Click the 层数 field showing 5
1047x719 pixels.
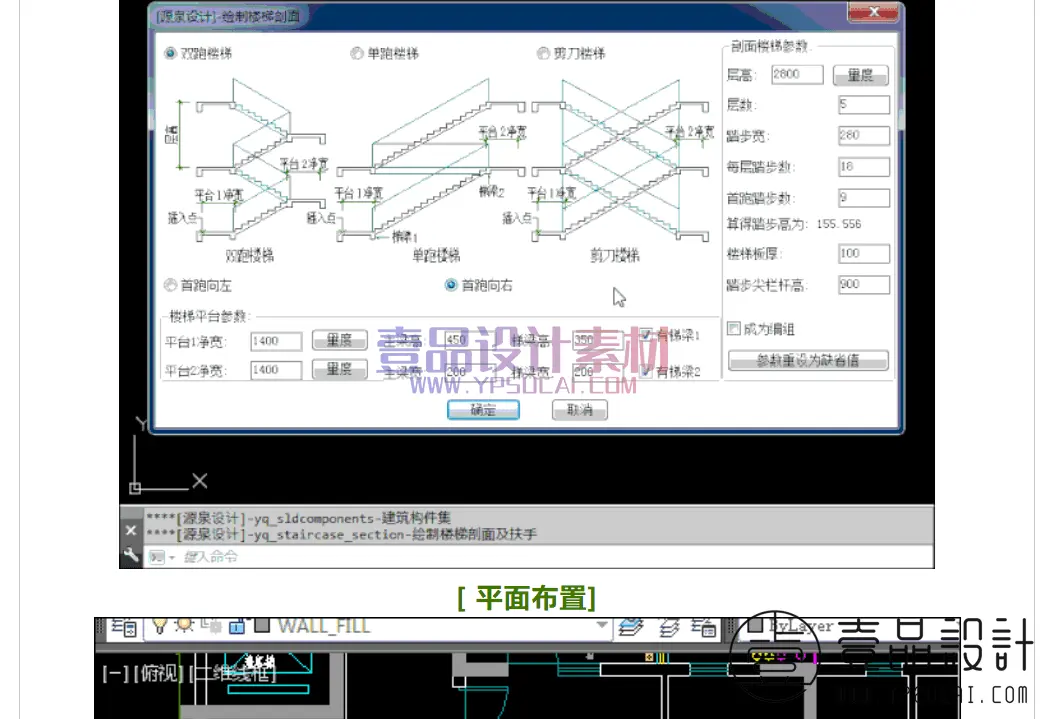tap(864, 105)
